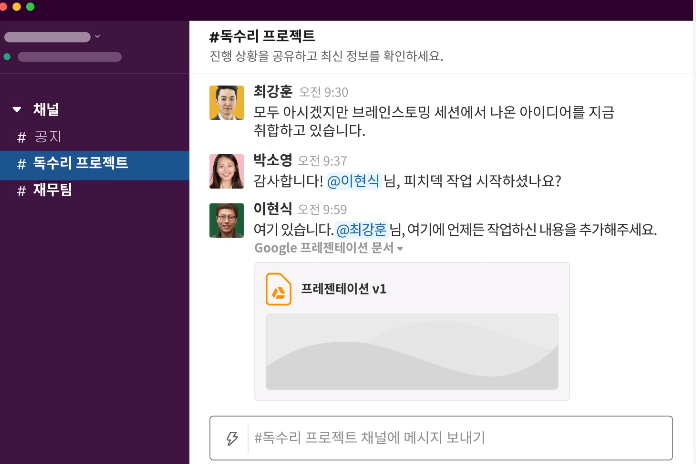
Task: Click 박소영's profile picture
Action: click(x=226, y=171)
